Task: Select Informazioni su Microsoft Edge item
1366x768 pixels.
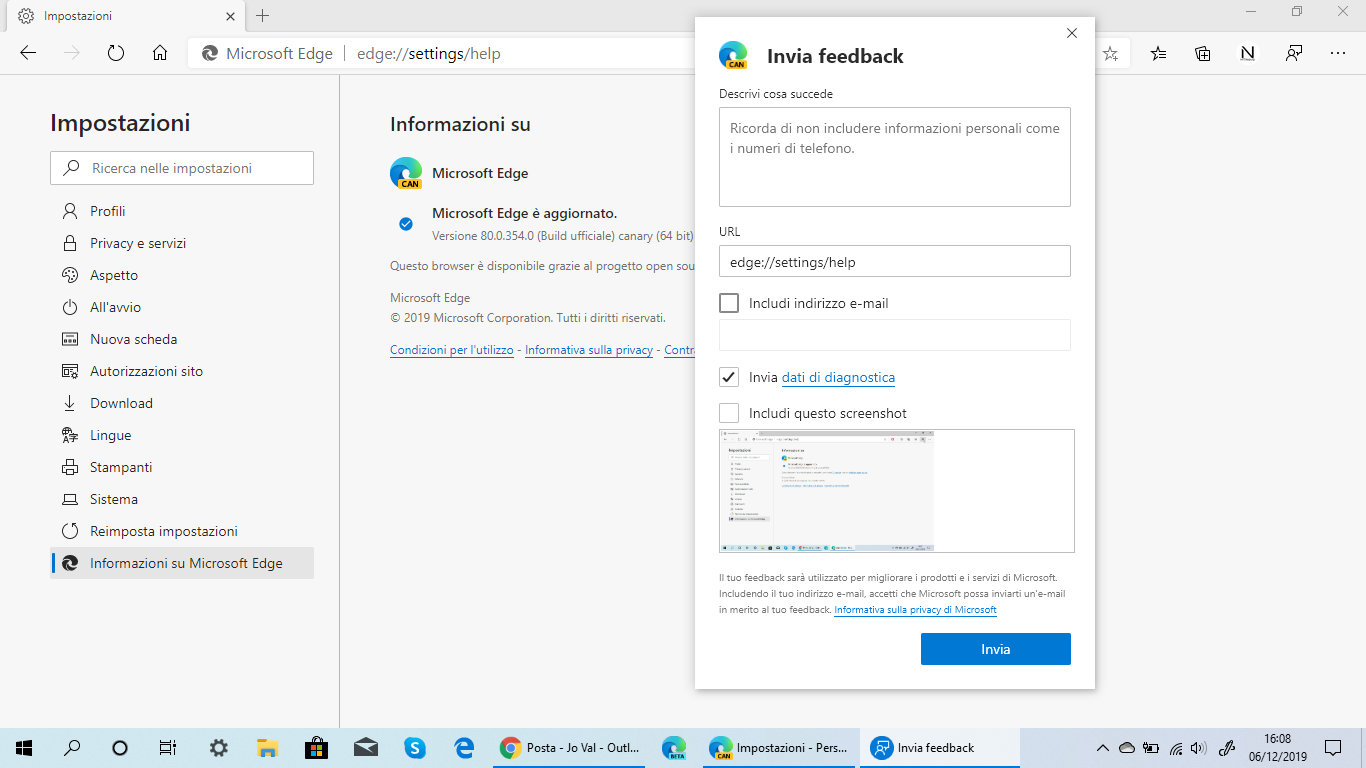Action: (x=182, y=563)
